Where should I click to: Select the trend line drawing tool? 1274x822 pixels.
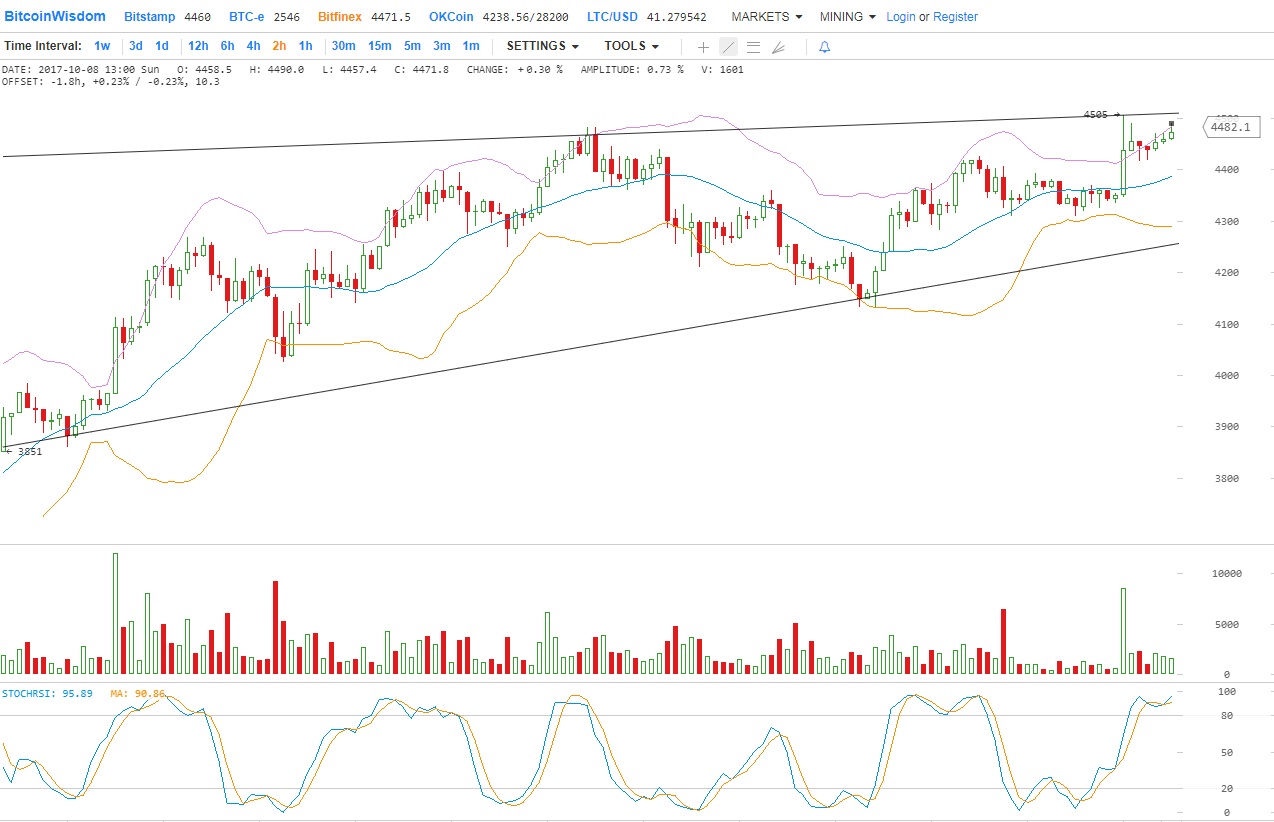point(728,47)
